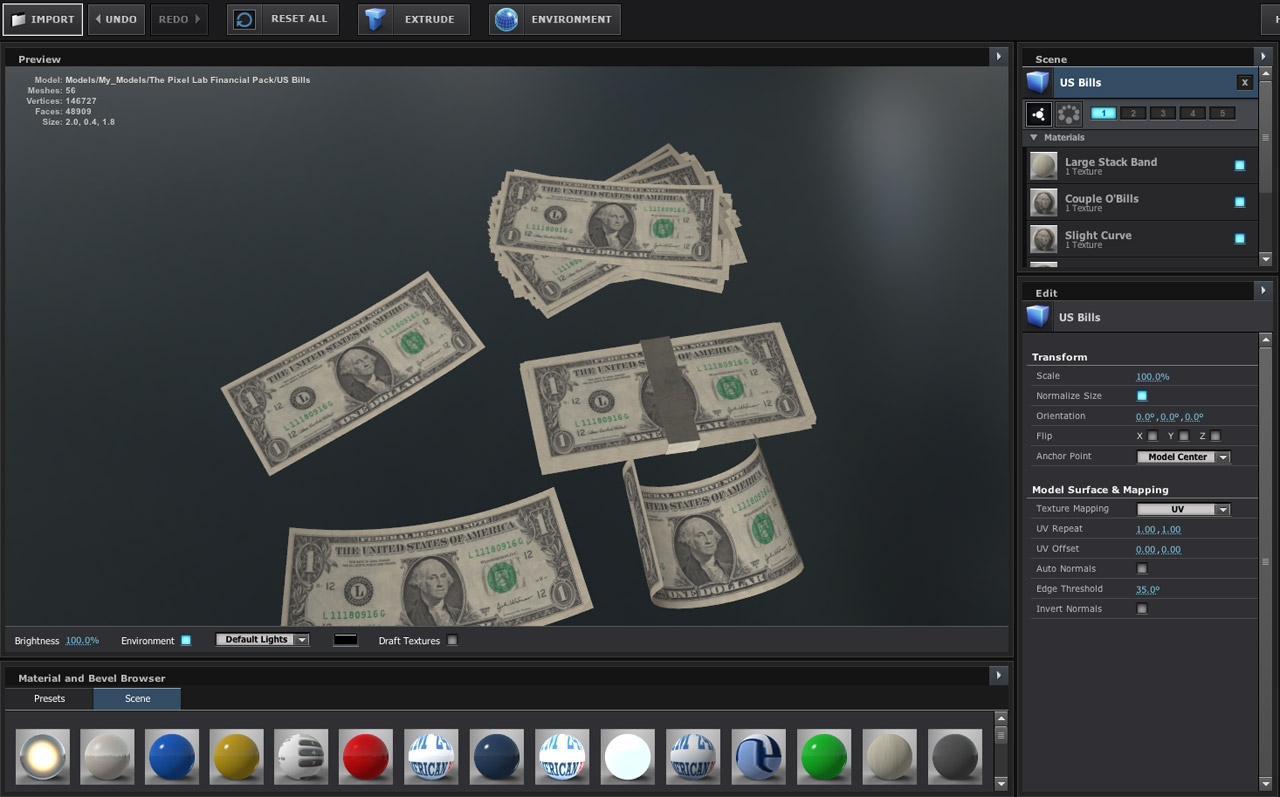Select the light grey material sphere

(x=107, y=756)
